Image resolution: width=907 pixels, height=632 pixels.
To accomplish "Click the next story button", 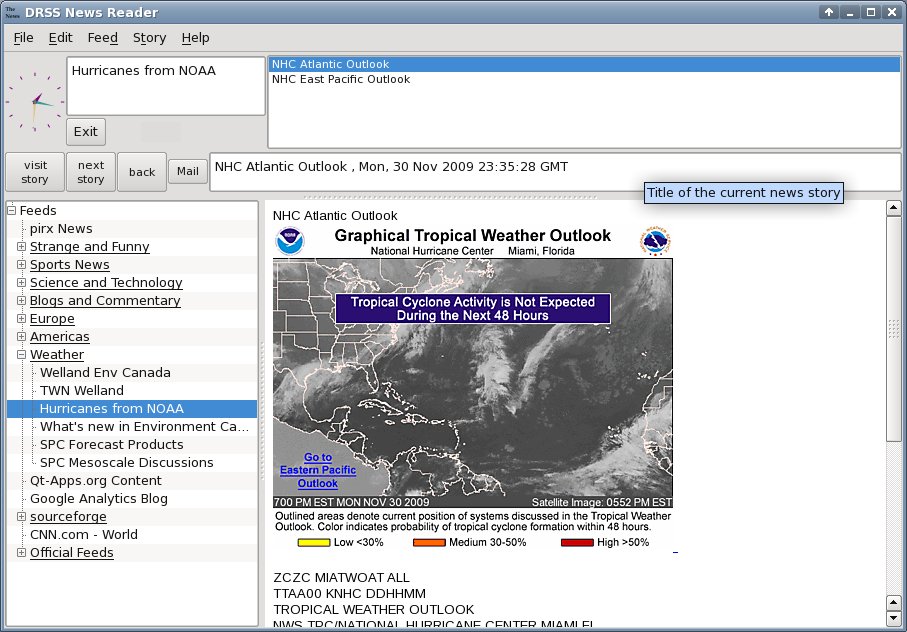I will 91,172.
